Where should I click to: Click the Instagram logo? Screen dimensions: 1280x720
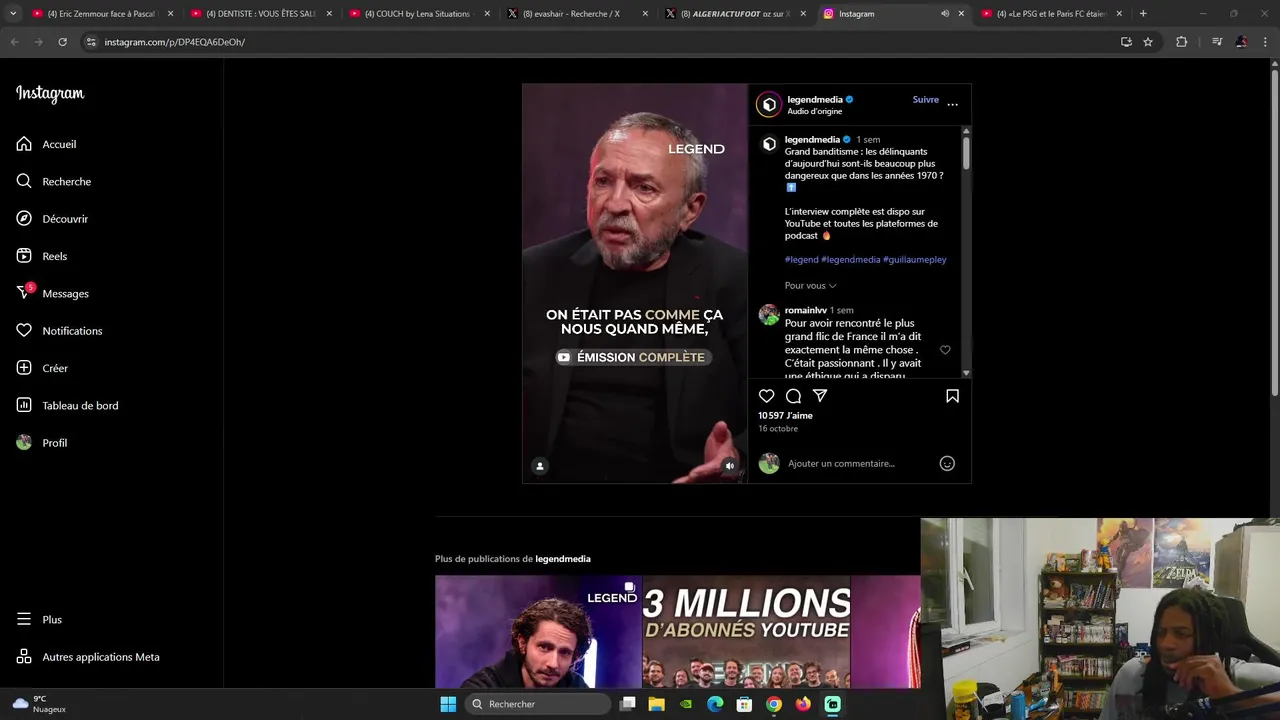coord(50,94)
